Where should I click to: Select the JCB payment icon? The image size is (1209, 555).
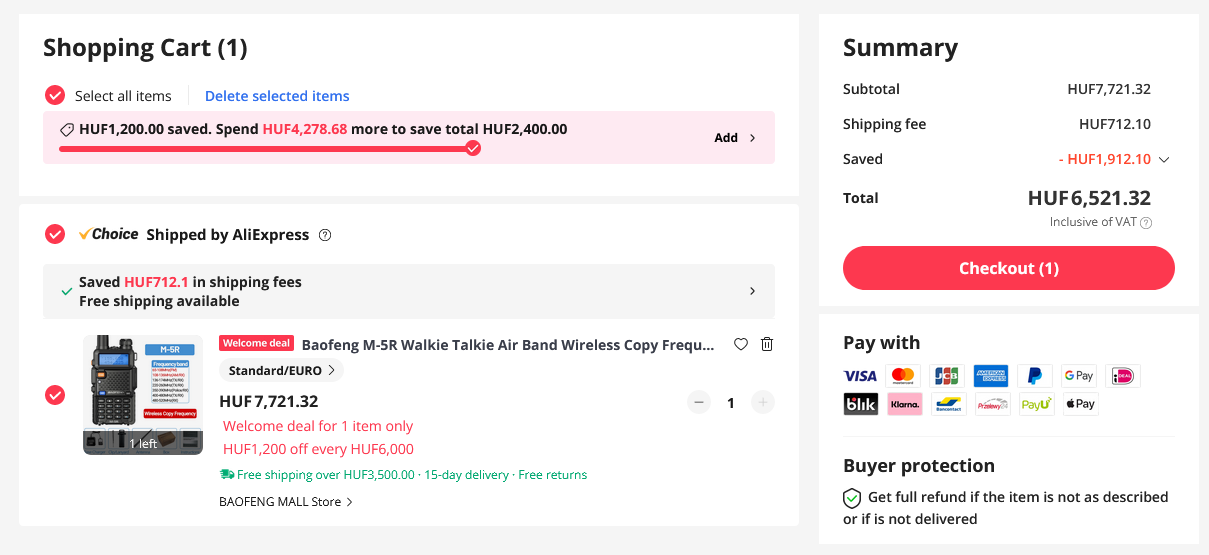coord(947,376)
